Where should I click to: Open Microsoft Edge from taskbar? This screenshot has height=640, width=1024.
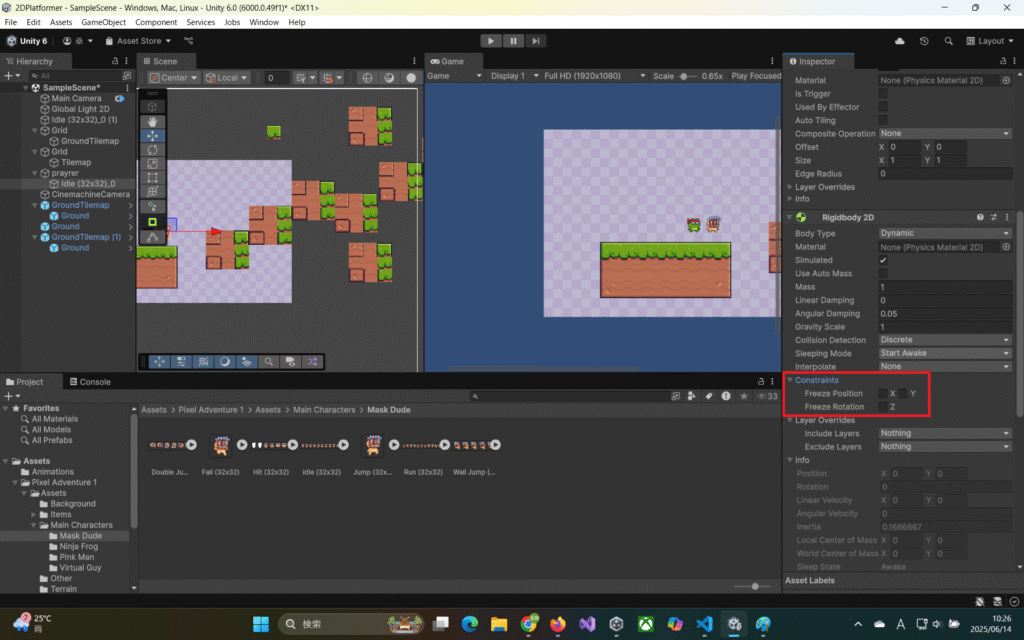coord(470,624)
